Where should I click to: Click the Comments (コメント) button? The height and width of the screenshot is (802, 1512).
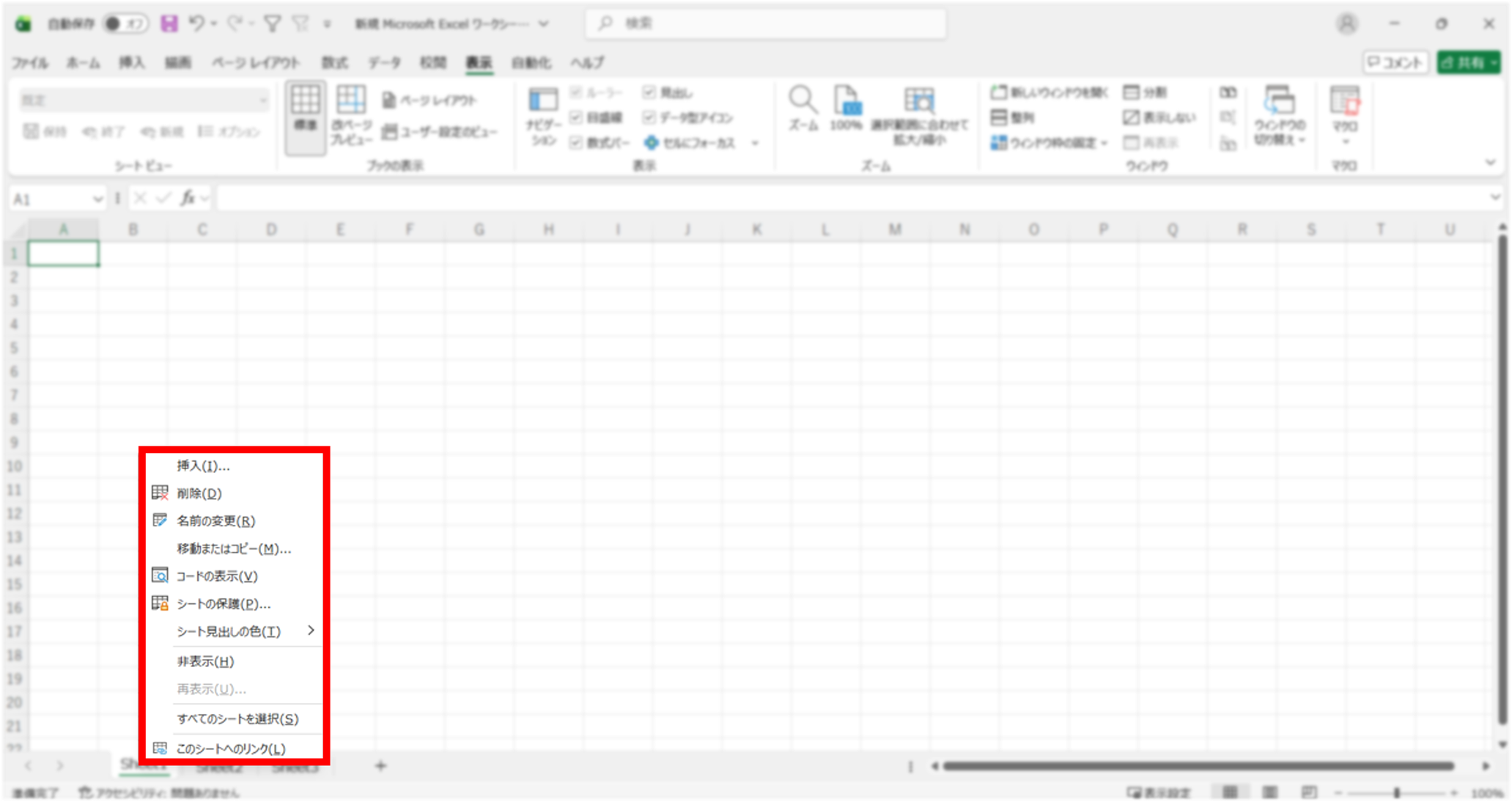pos(1395,63)
